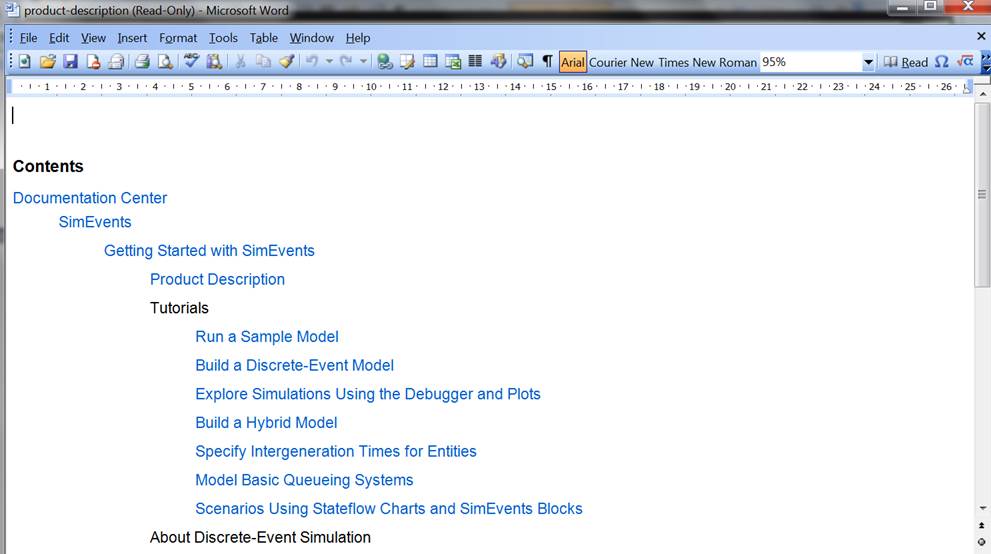The height and width of the screenshot is (554, 991).
Task: Open Toolbar Options chevron at toolbar end
Action: pos(985,62)
